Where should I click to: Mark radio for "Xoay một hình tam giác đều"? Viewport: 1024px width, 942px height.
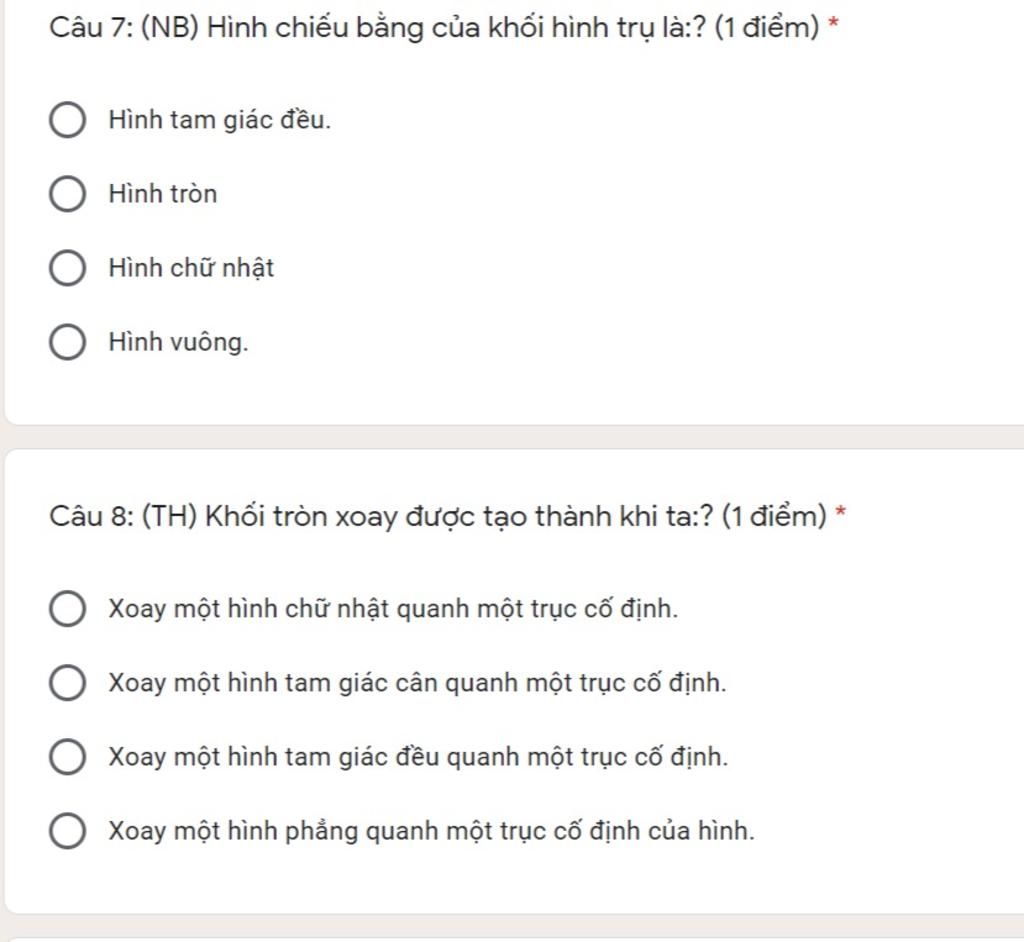point(67,757)
